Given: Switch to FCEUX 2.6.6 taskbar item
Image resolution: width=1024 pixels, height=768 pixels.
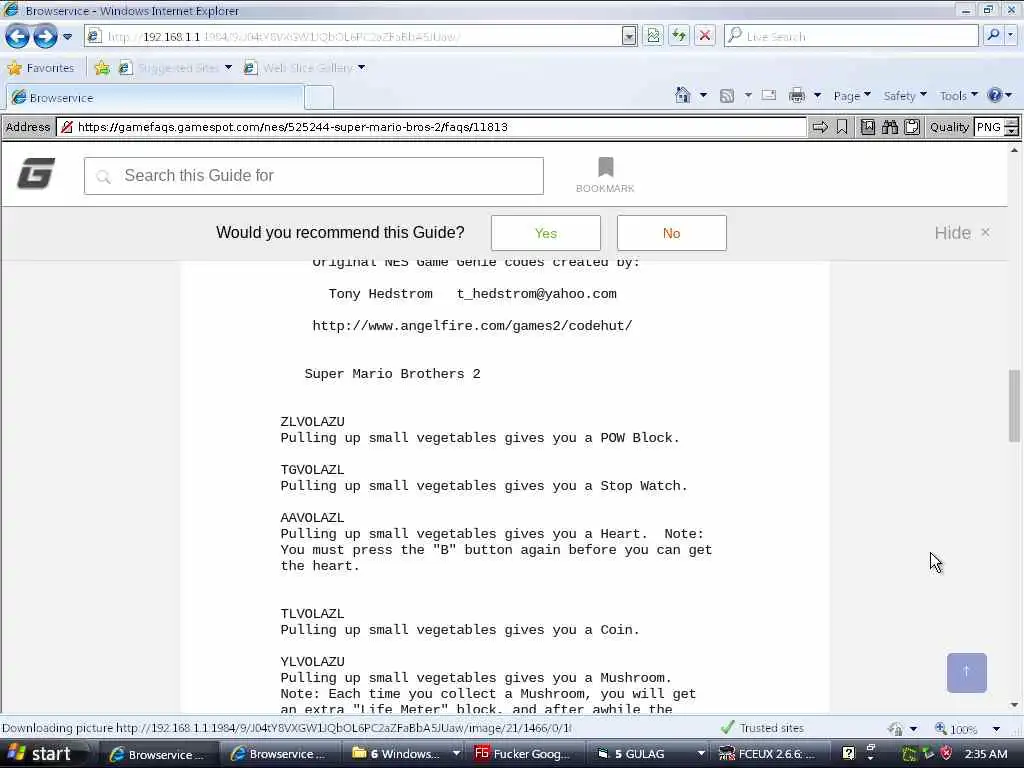Looking at the screenshot, I should tap(769, 754).
